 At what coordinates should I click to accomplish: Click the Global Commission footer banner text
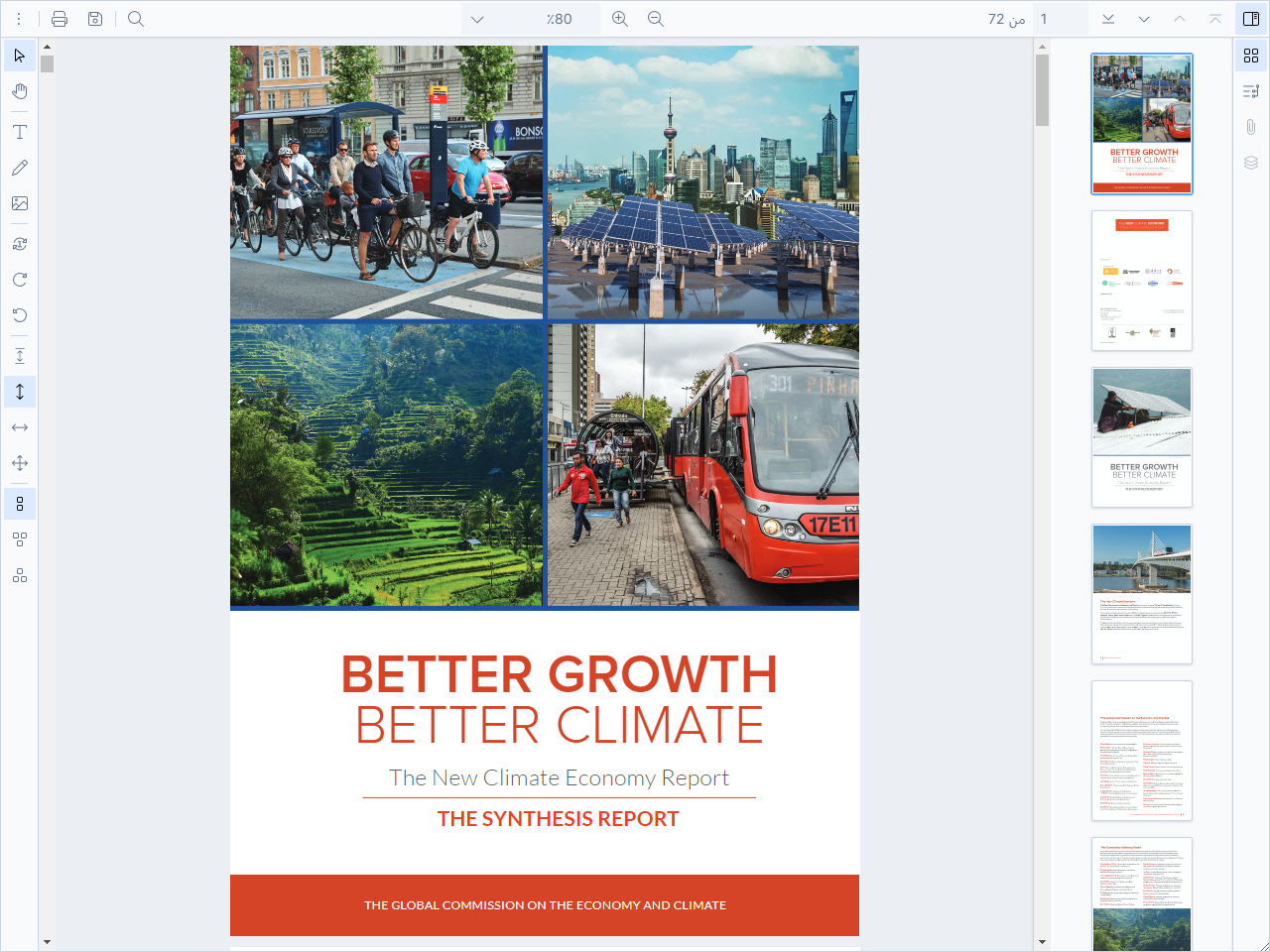point(545,905)
